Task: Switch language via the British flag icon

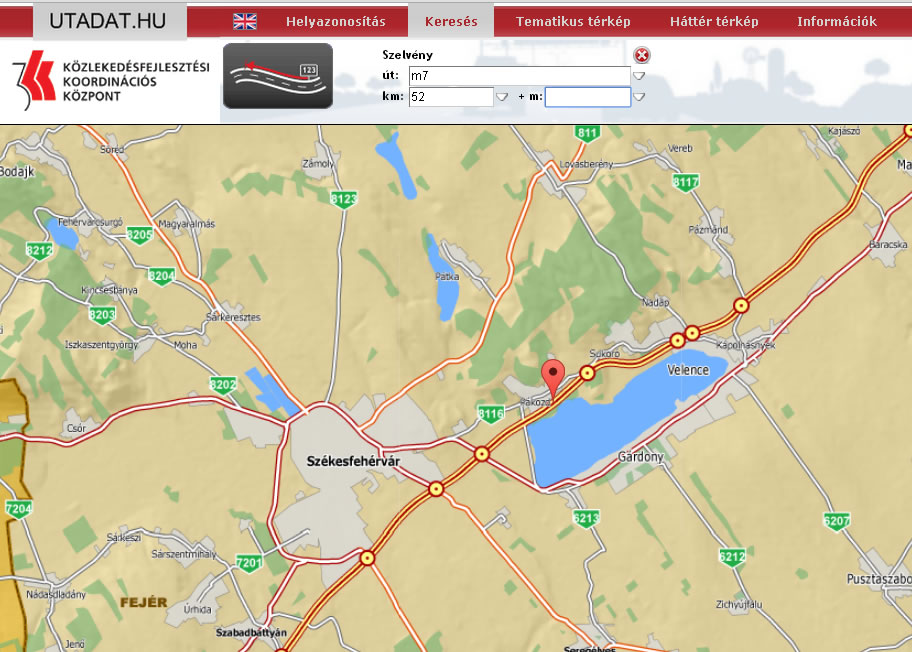Action: click(x=245, y=21)
